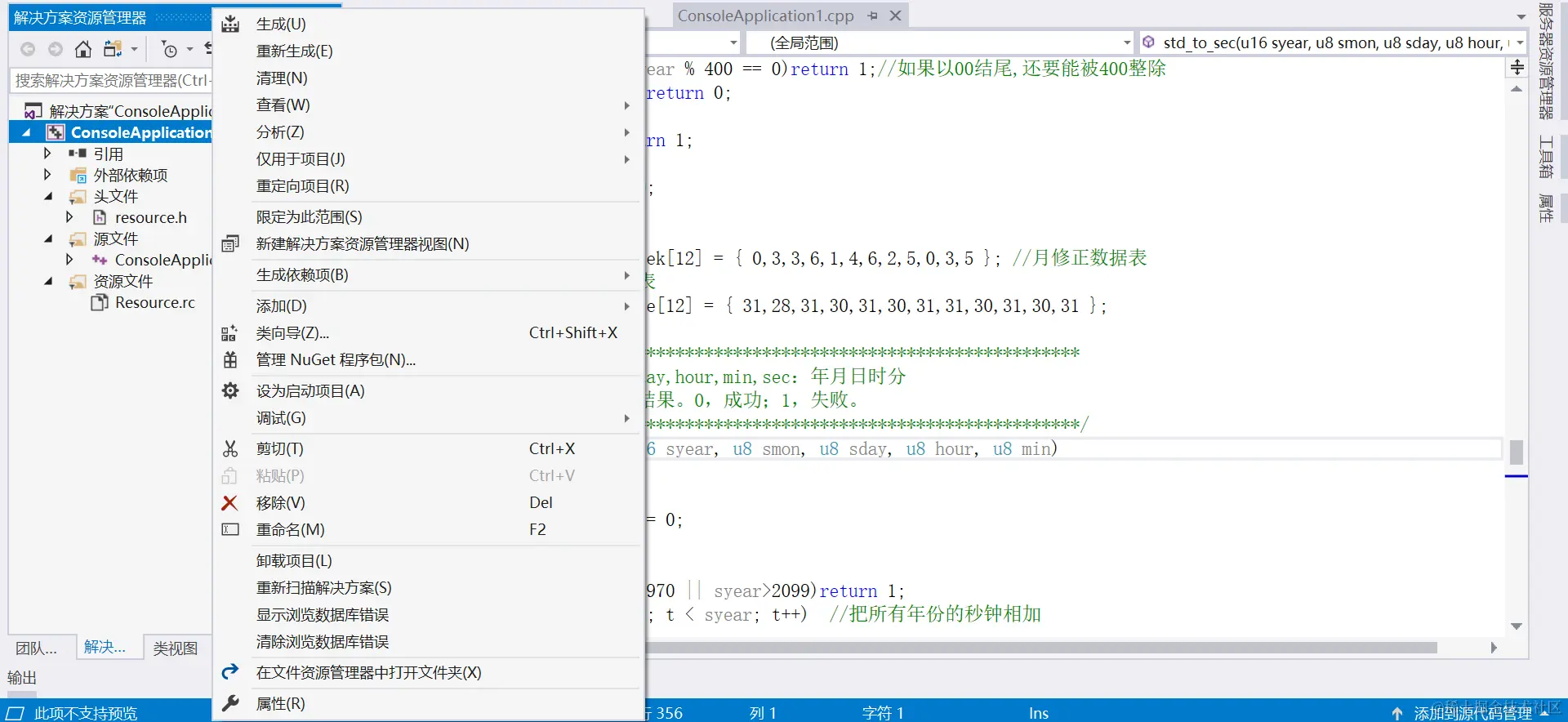Collapse the 头文件 folder

[x=48, y=196]
